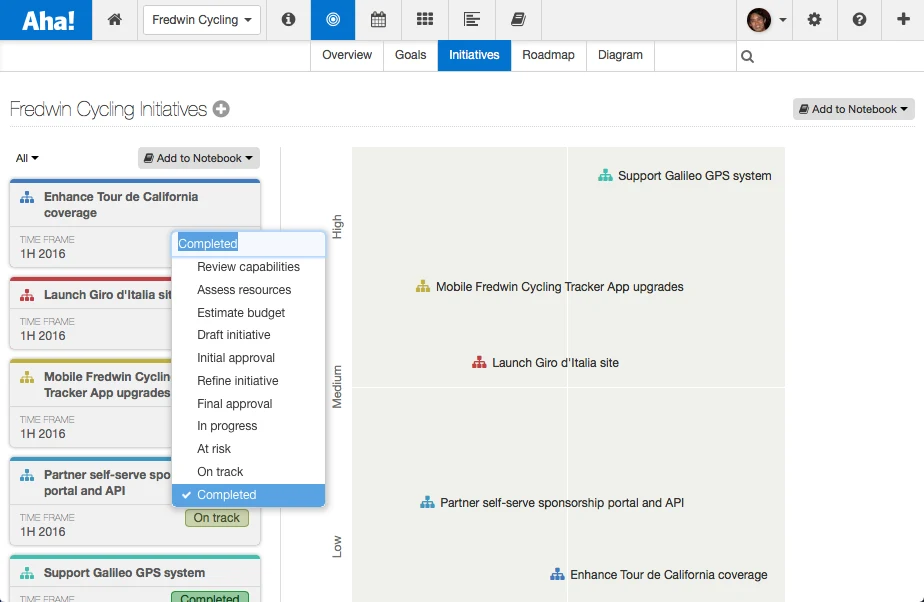Click the search magnifier icon
Image resolution: width=924 pixels, height=602 pixels.
click(747, 57)
